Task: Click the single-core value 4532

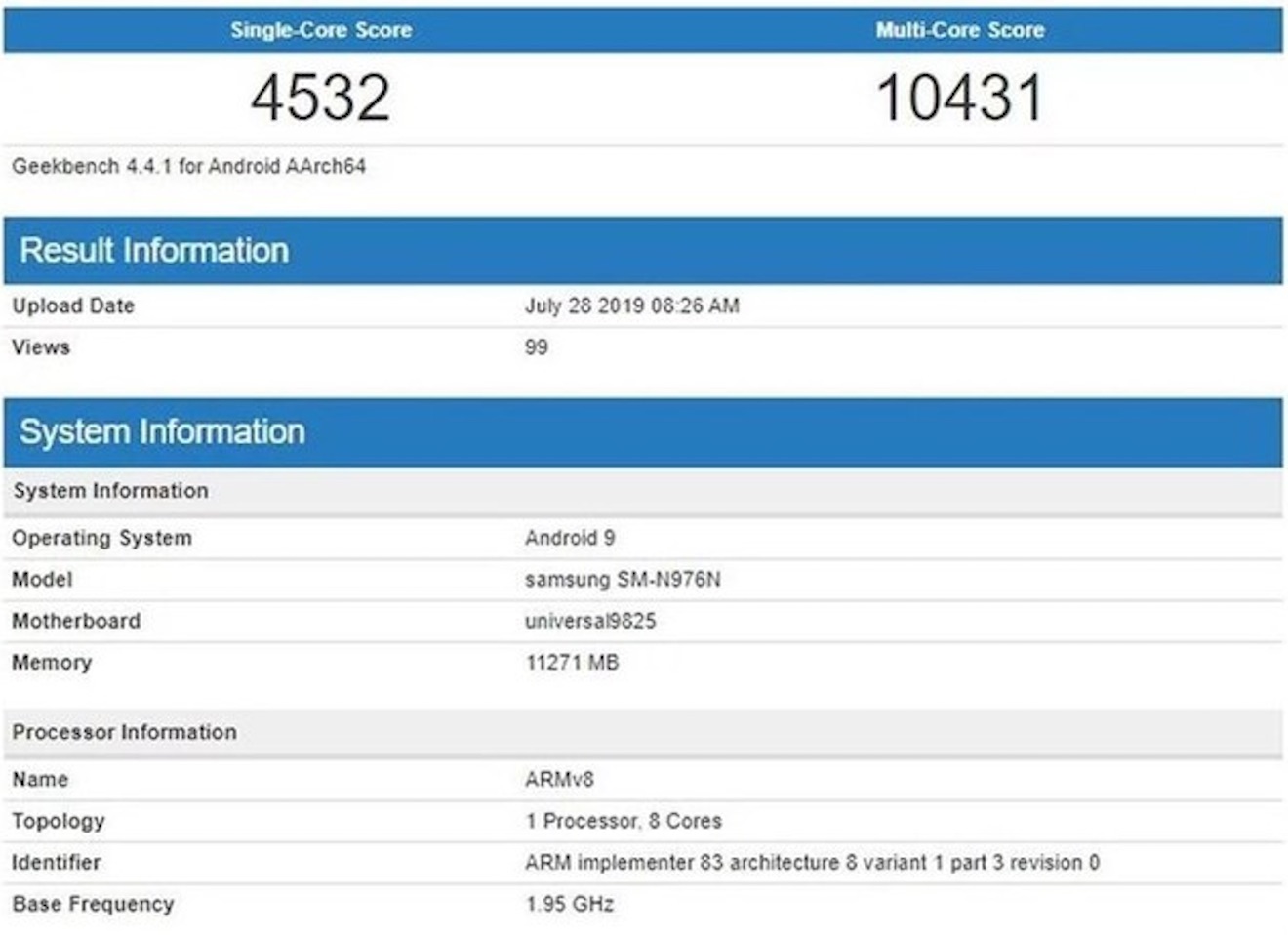Action: point(321,98)
